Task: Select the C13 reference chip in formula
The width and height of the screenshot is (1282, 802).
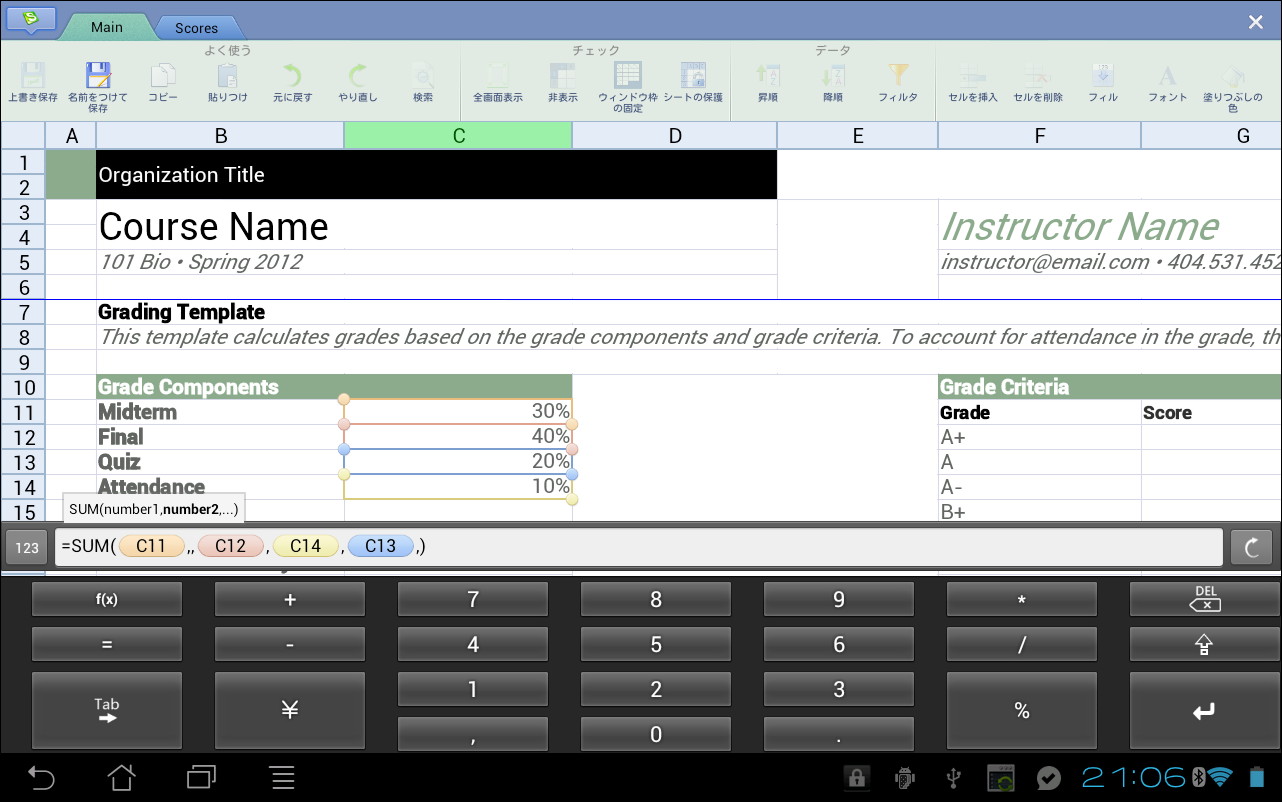Action: coord(380,546)
